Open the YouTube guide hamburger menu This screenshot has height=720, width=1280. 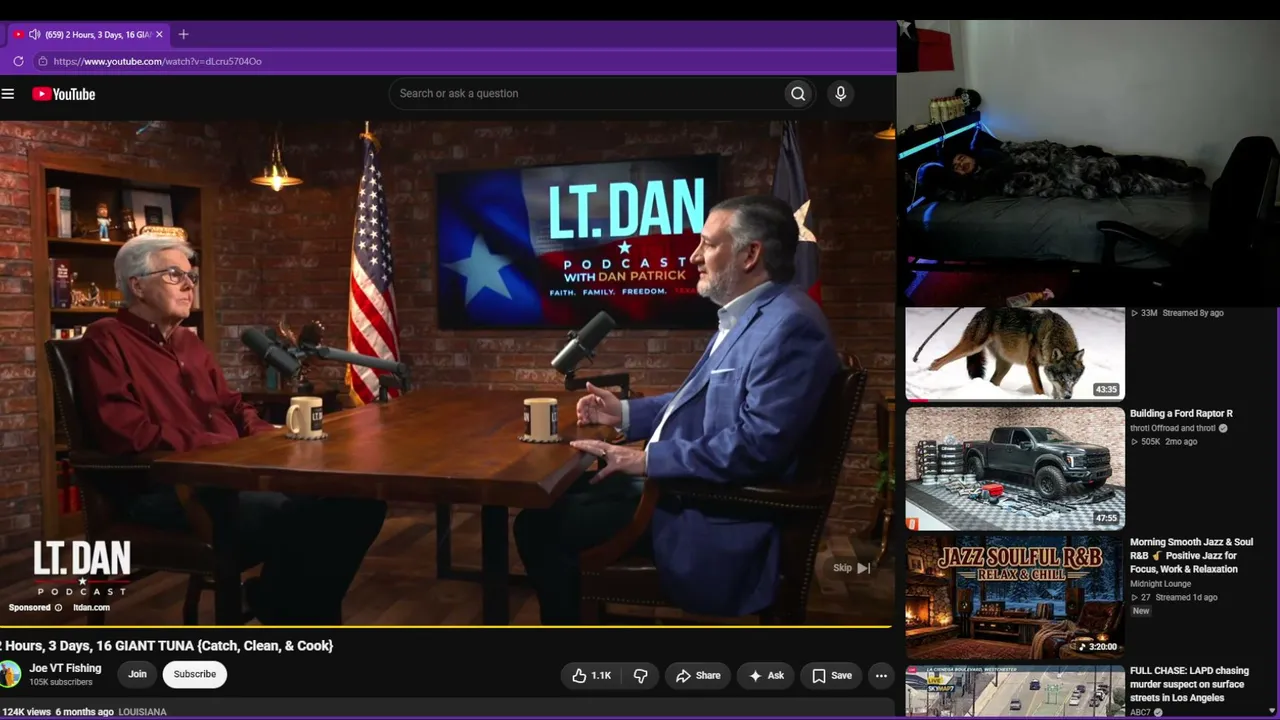point(8,94)
